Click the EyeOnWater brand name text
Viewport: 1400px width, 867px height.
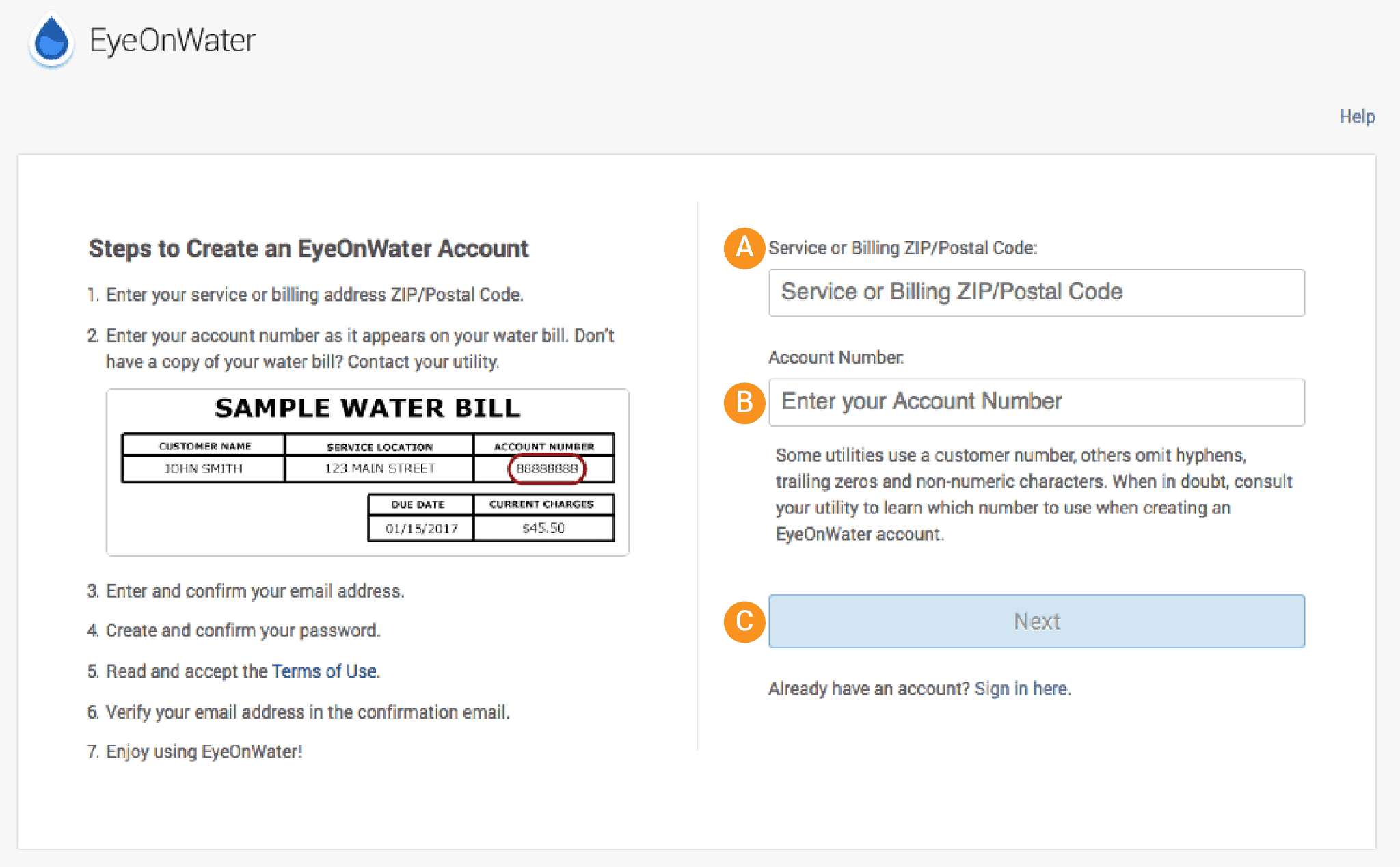coord(173,40)
